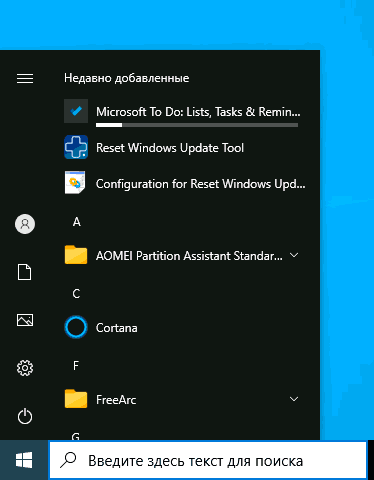This screenshot has width=374, height=480.
Task: Click the Power button icon
Action: point(25,416)
